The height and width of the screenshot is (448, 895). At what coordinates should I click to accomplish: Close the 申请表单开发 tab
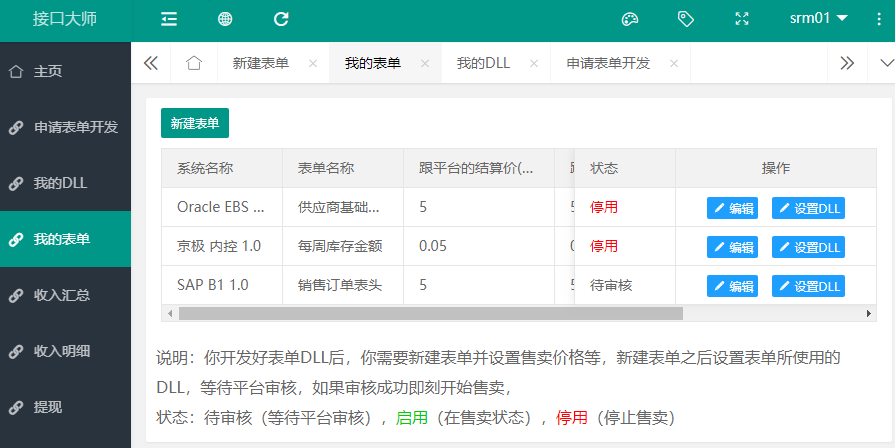coord(674,63)
